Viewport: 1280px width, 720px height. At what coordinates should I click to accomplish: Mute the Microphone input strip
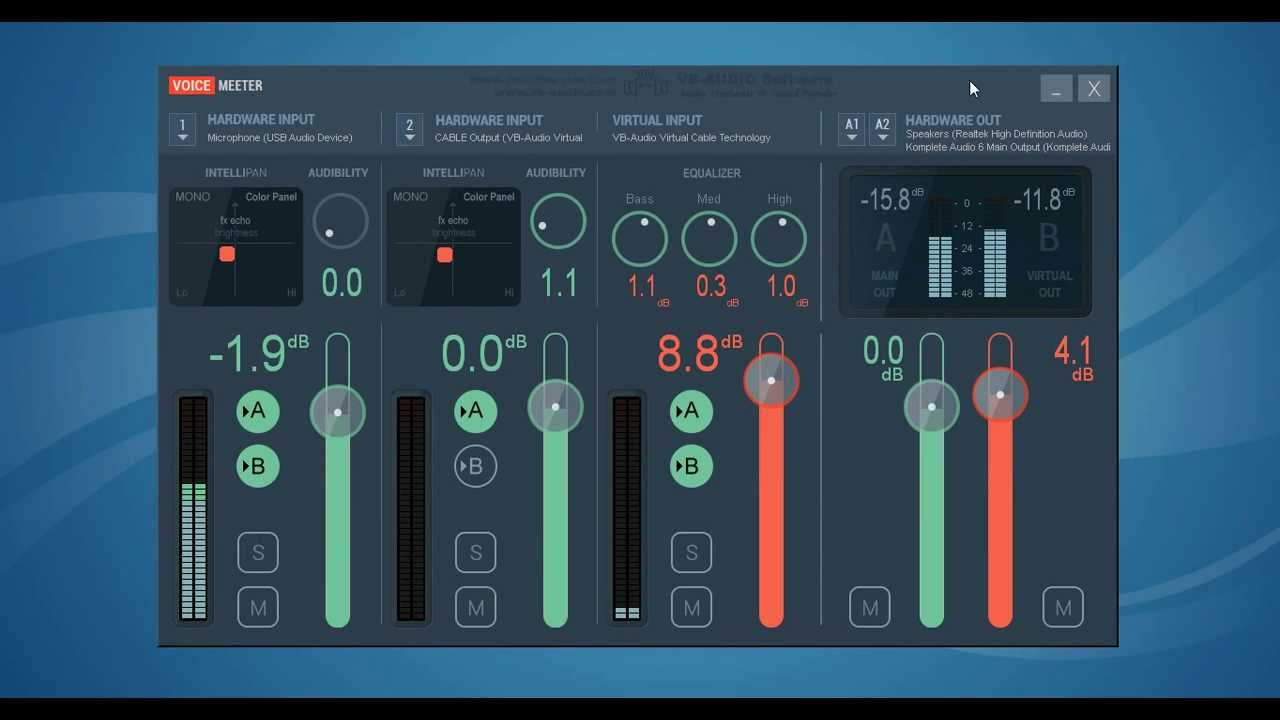(x=258, y=607)
